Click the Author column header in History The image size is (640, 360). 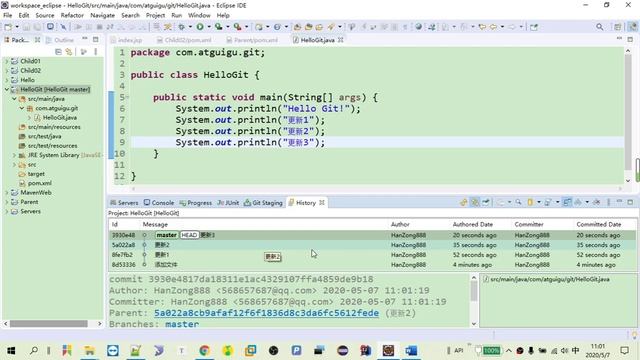[x=400, y=224]
